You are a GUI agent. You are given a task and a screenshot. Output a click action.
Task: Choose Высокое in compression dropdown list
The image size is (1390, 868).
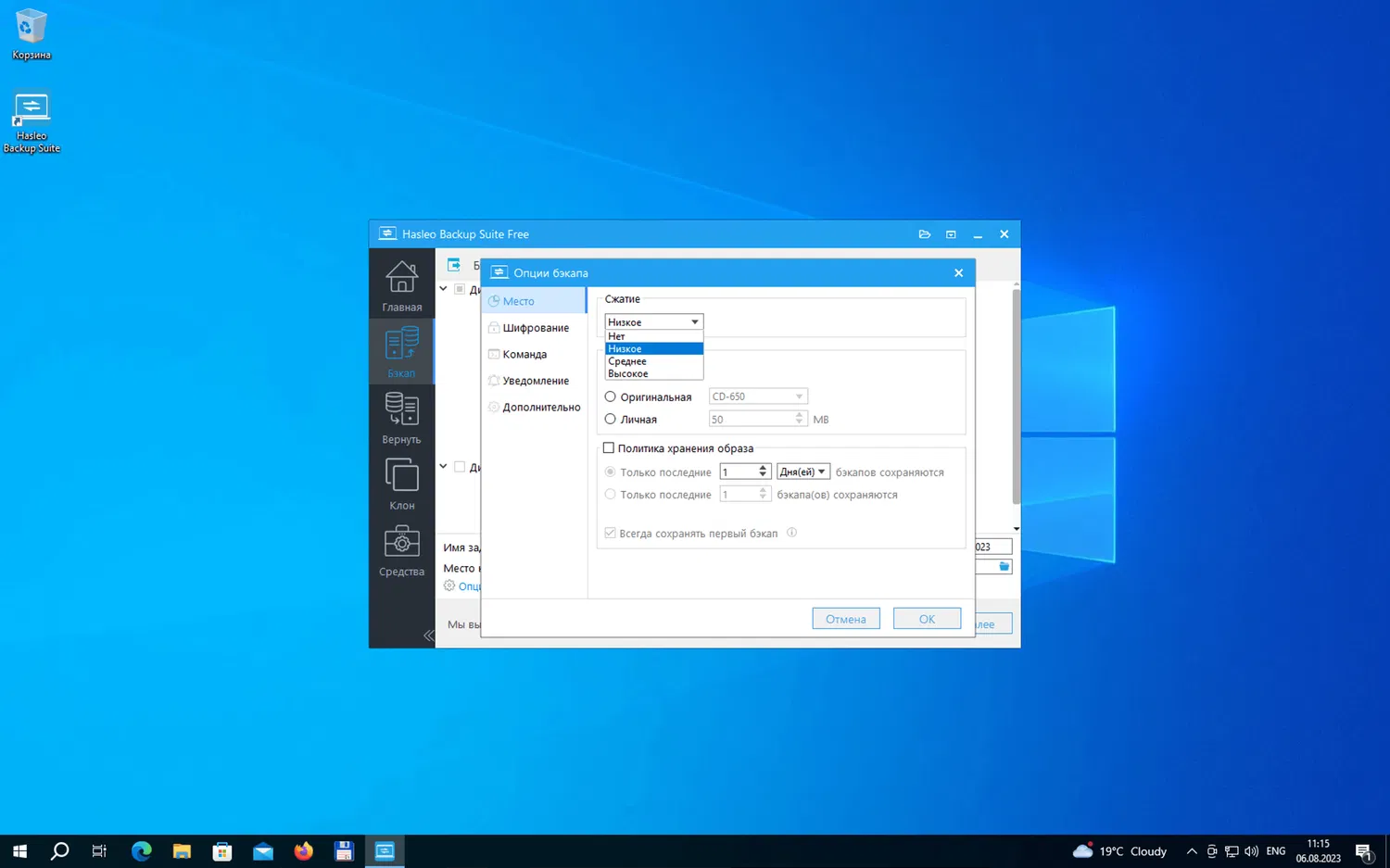coord(628,374)
